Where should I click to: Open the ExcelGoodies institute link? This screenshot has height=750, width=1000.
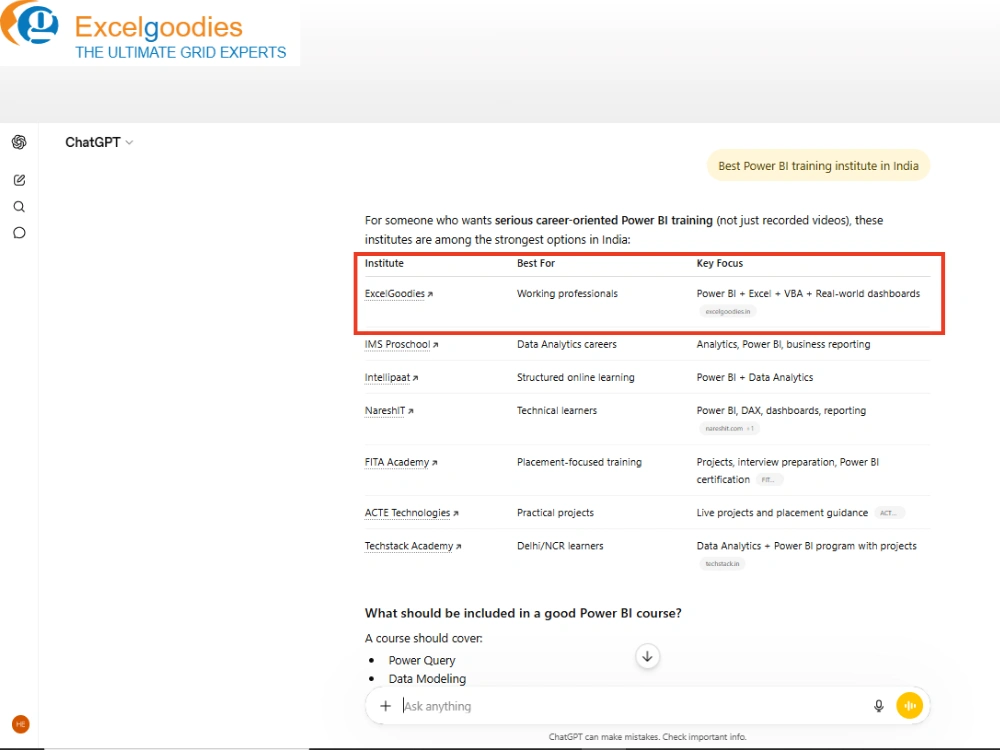(x=399, y=293)
